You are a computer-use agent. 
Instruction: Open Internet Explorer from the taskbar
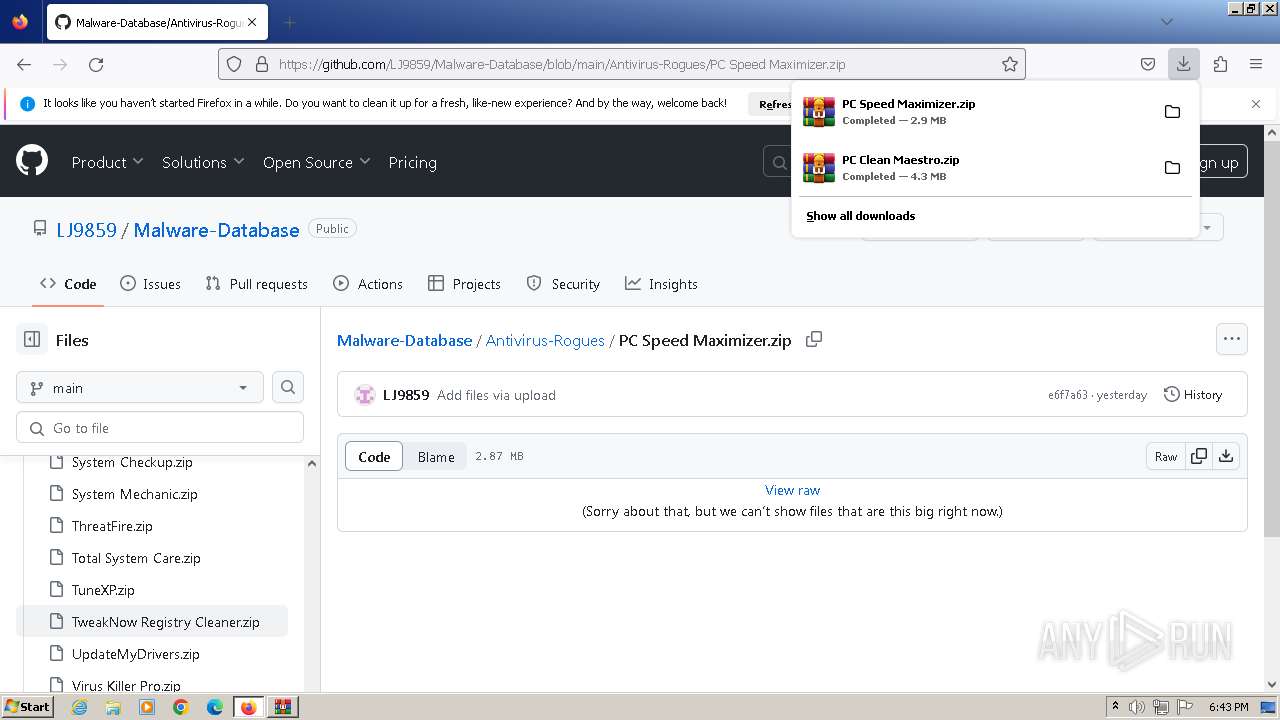click(x=80, y=707)
